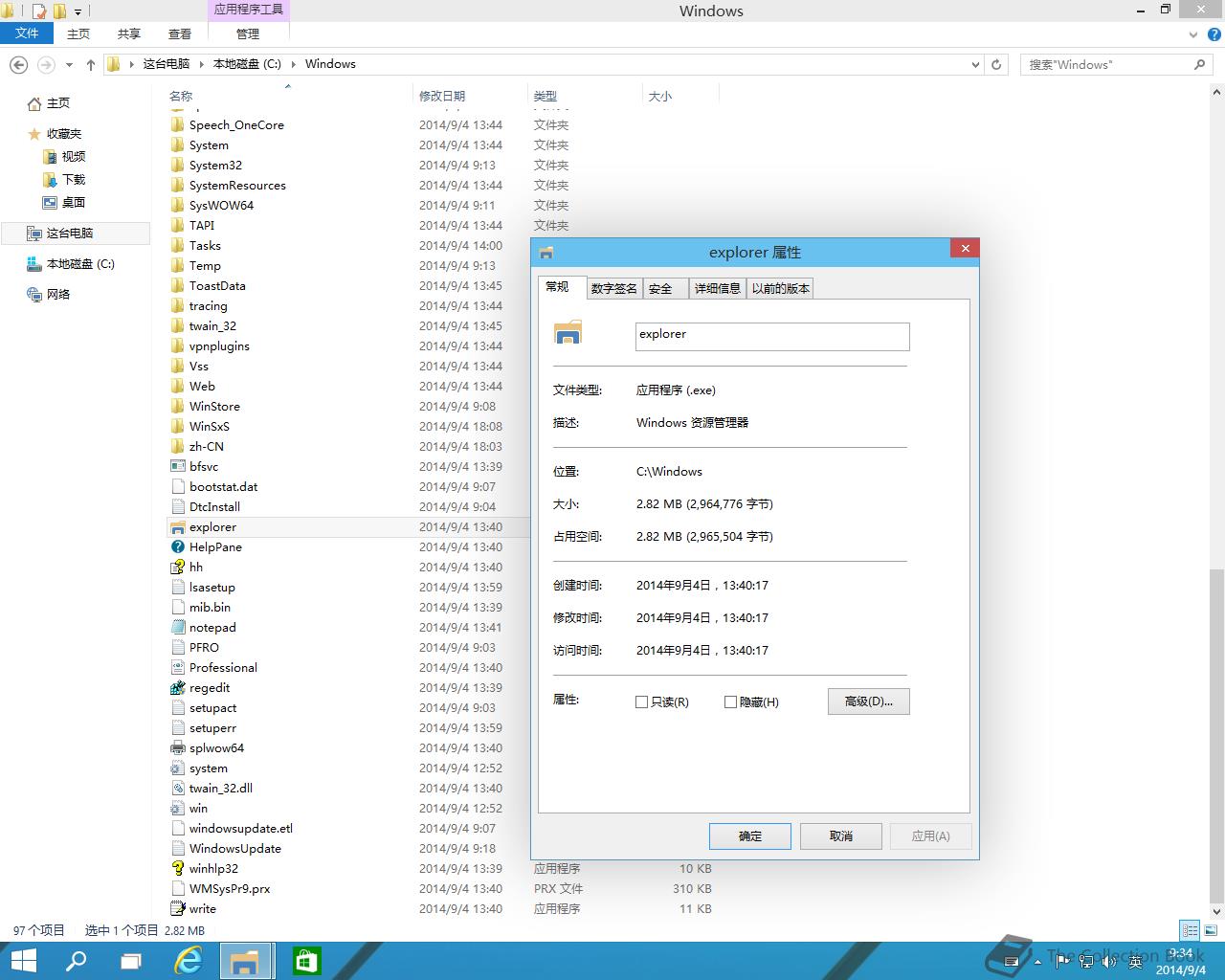Click the system settings file icon
Image resolution: width=1225 pixels, height=980 pixels.
[x=177, y=768]
